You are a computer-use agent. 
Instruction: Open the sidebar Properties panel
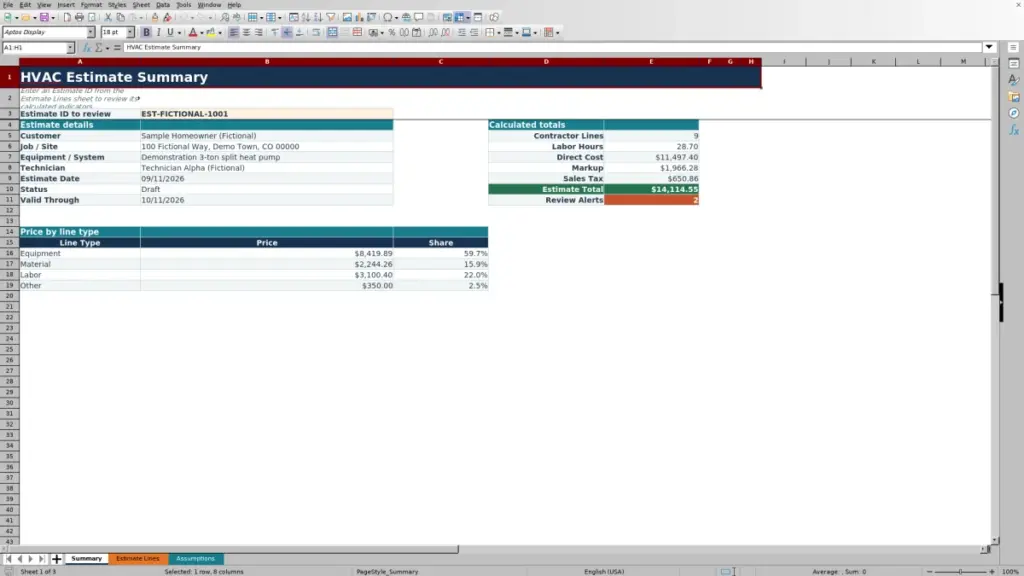tap(1014, 64)
